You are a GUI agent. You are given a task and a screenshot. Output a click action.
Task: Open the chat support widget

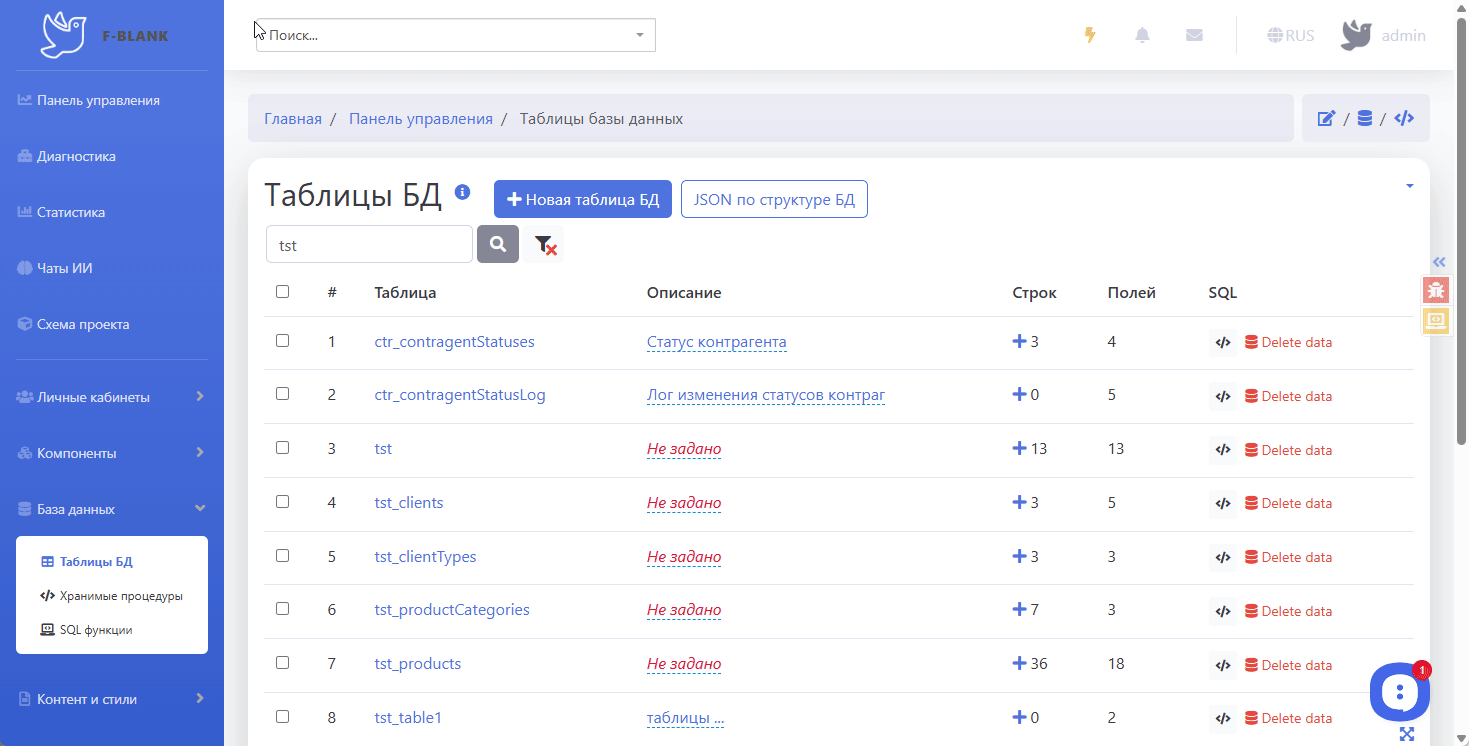[1399, 691]
